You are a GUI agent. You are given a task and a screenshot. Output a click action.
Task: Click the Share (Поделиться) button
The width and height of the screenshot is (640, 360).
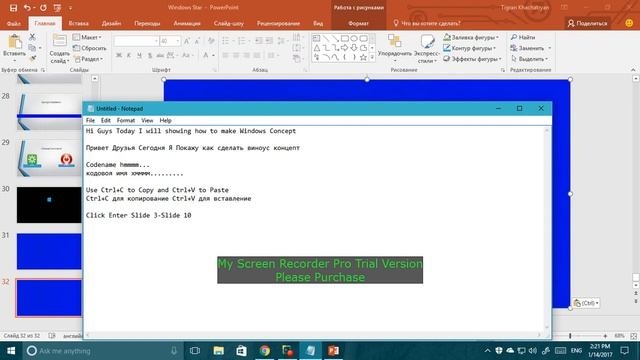587,24
